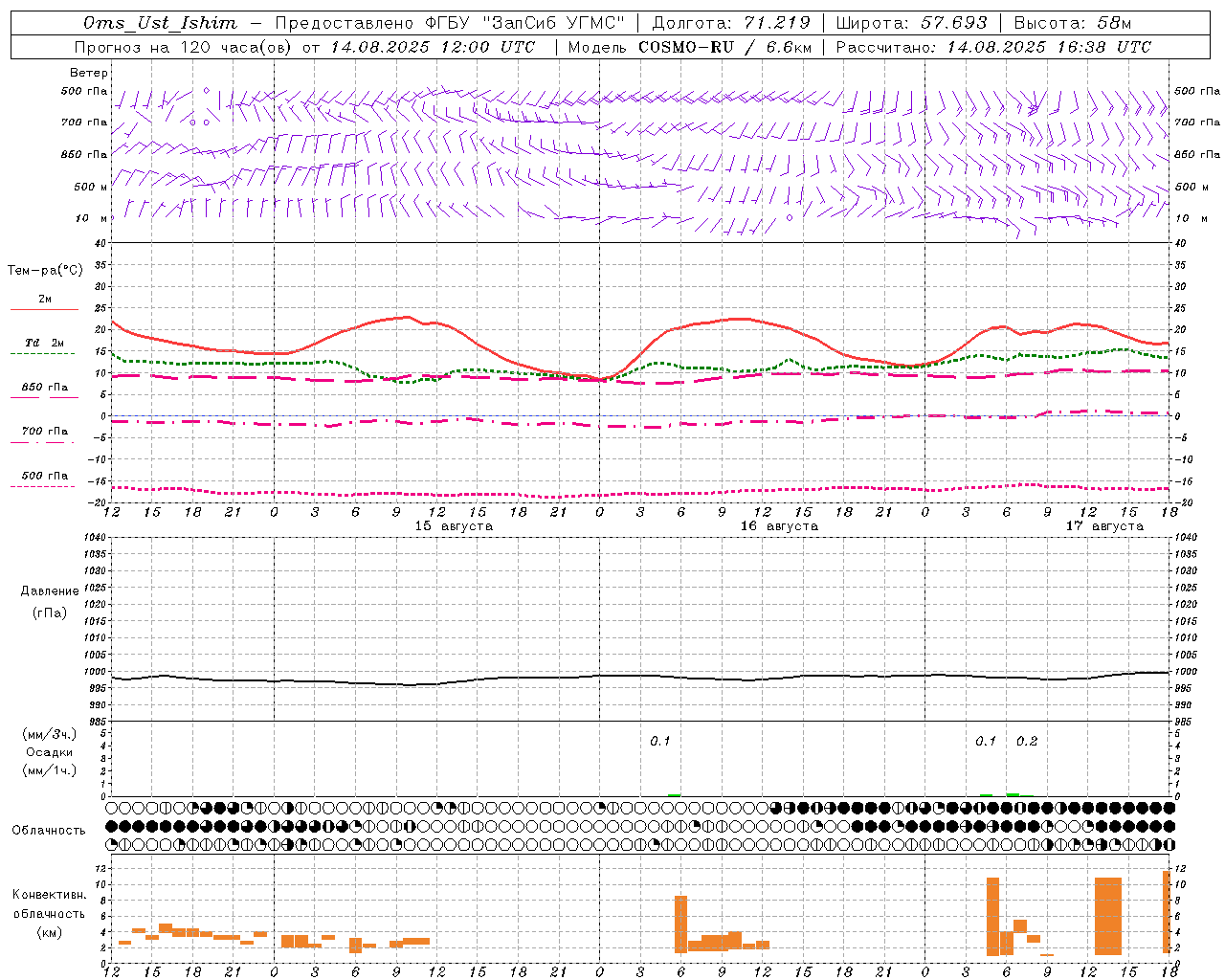This screenshot has height=980, width=1225.
Task: Click the provider text ФГБУ "ЗапСиб УГМС"
Action: [x=523, y=23]
